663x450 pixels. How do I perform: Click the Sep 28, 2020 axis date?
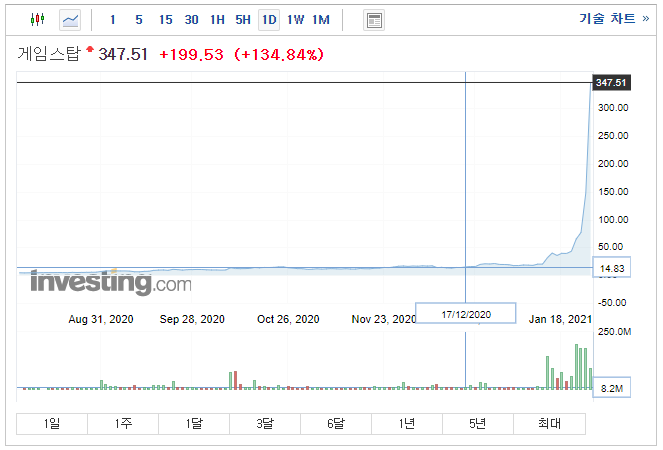point(192,319)
